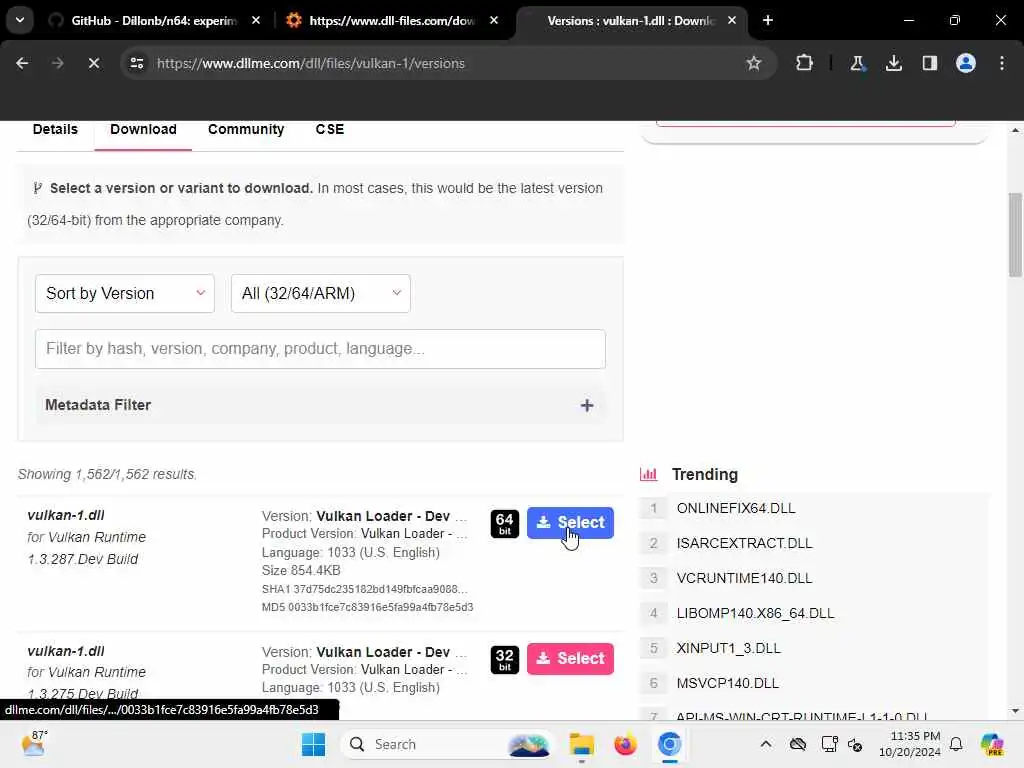Open Chromium browser icon in taskbar
The height and width of the screenshot is (768, 1024).
669,744
